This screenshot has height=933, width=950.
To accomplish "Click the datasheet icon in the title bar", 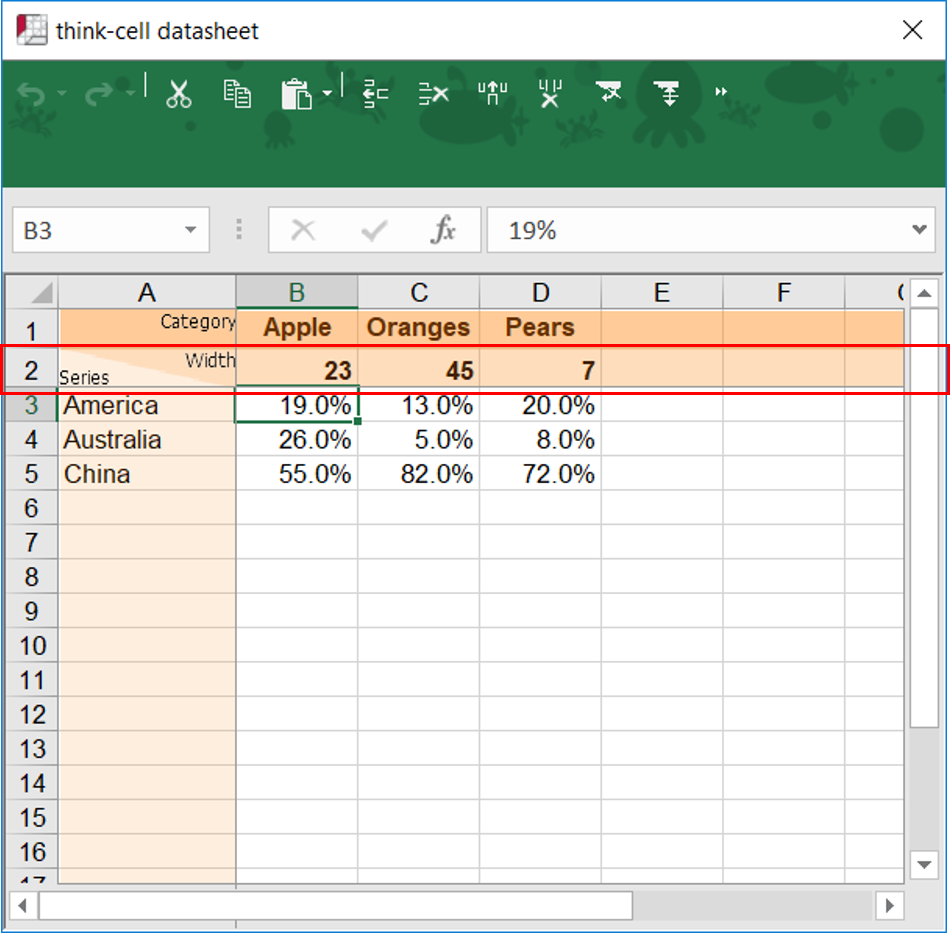I will (30, 30).
